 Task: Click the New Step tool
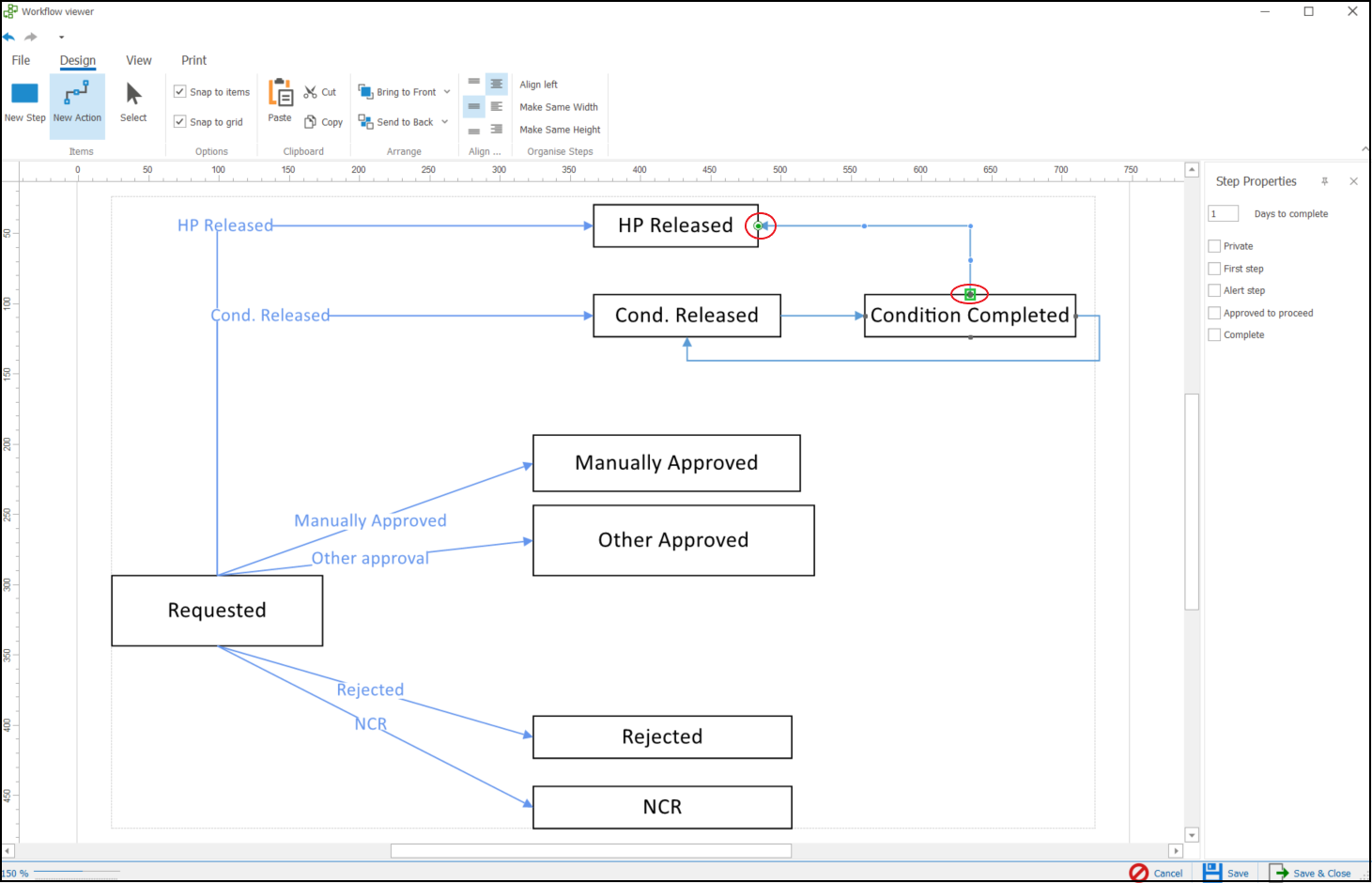(x=24, y=103)
